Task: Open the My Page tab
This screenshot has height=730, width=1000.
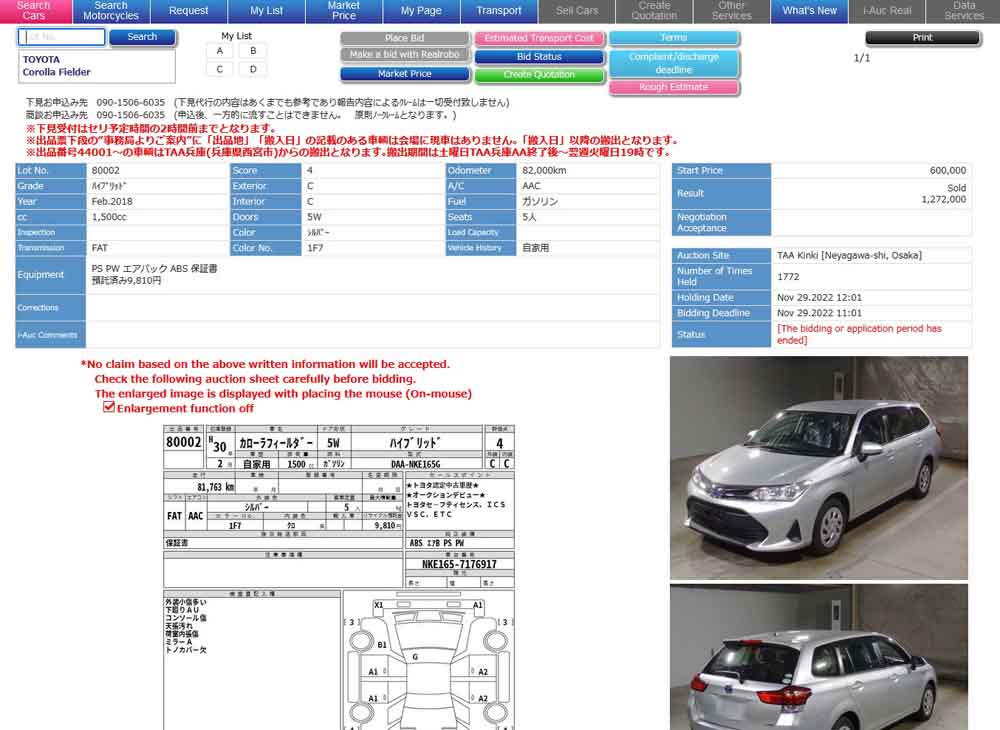Action: tap(421, 11)
